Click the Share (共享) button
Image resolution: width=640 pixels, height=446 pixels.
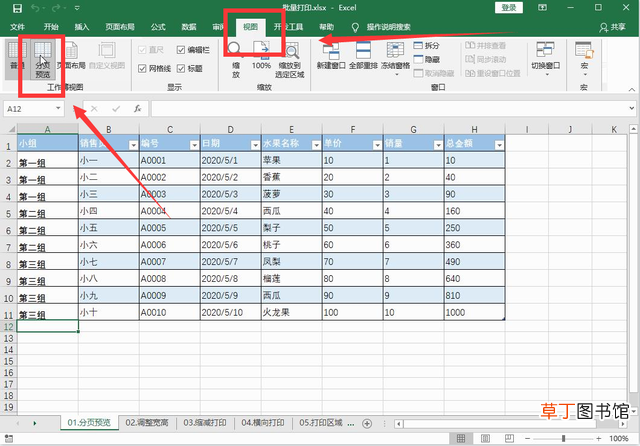(612, 27)
